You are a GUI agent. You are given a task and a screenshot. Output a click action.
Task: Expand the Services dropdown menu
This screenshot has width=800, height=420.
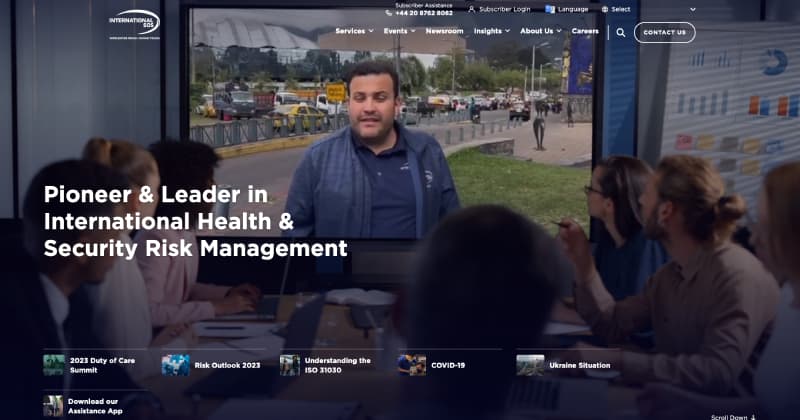pos(354,31)
